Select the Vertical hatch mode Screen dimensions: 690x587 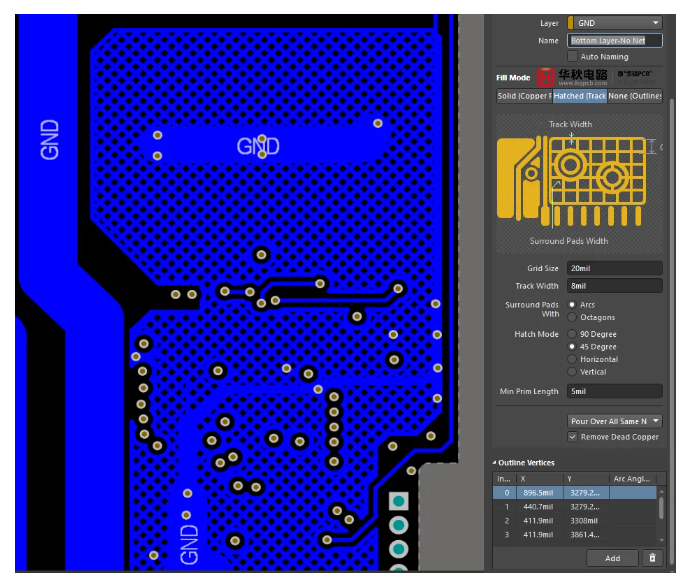(573, 372)
